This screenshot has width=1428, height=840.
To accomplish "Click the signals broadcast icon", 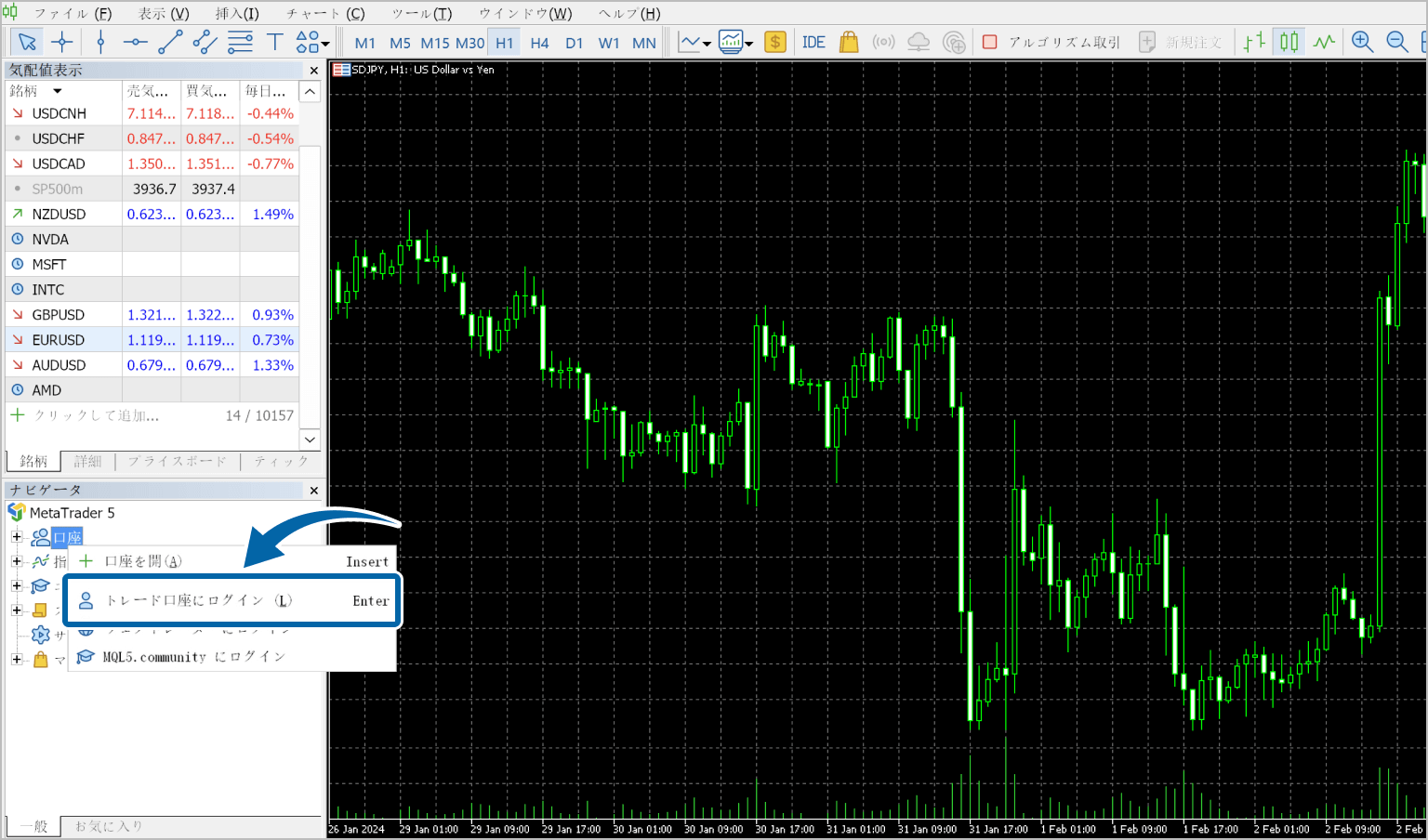I will click(883, 42).
